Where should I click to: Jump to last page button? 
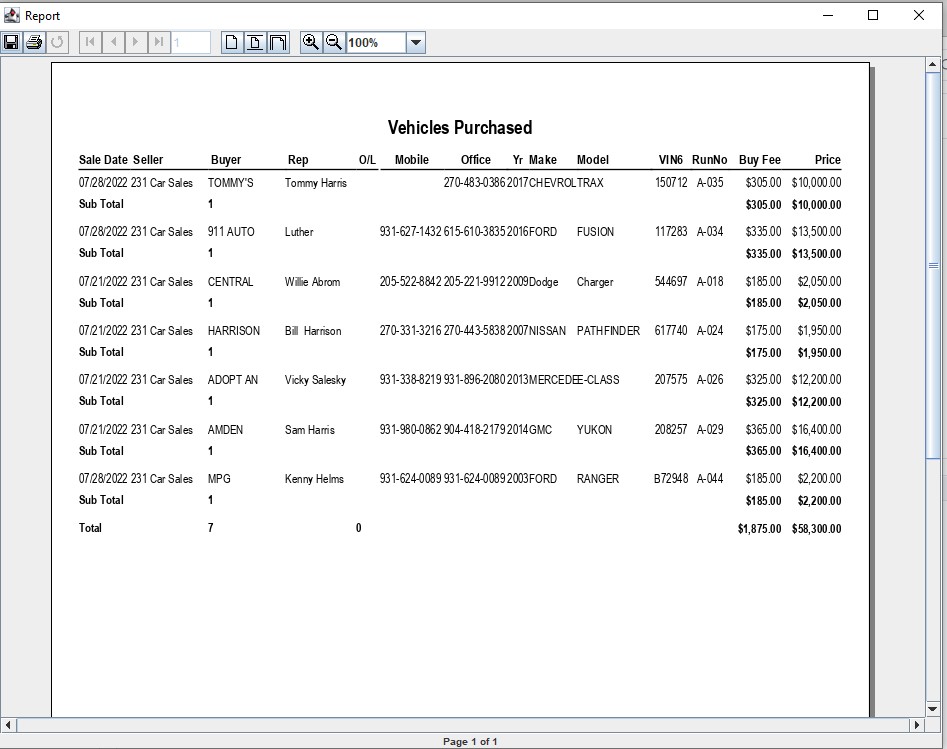(x=159, y=42)
